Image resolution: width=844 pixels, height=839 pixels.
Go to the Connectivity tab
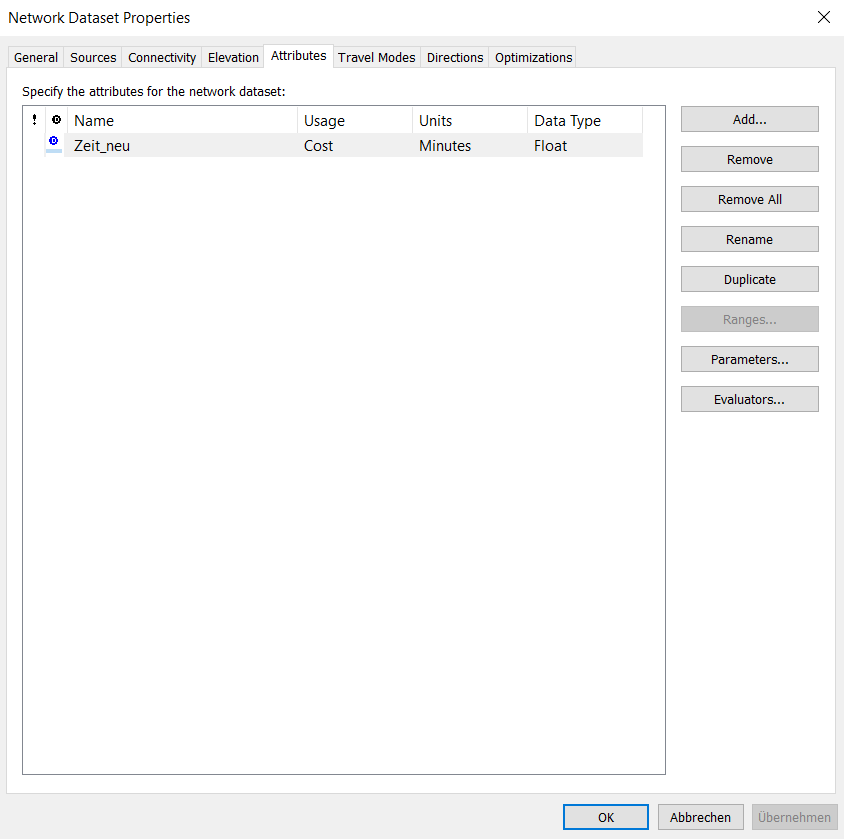coord(162,57)
